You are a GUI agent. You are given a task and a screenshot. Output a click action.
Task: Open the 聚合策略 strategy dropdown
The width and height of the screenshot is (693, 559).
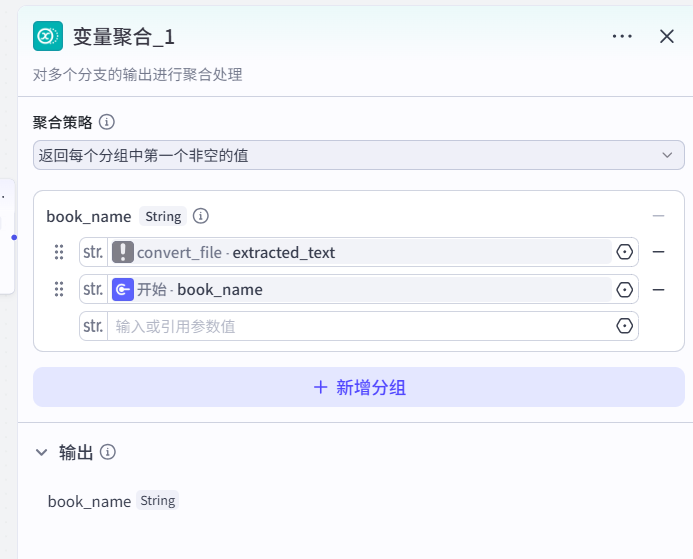pyautogui.click(x=358, y=155)
